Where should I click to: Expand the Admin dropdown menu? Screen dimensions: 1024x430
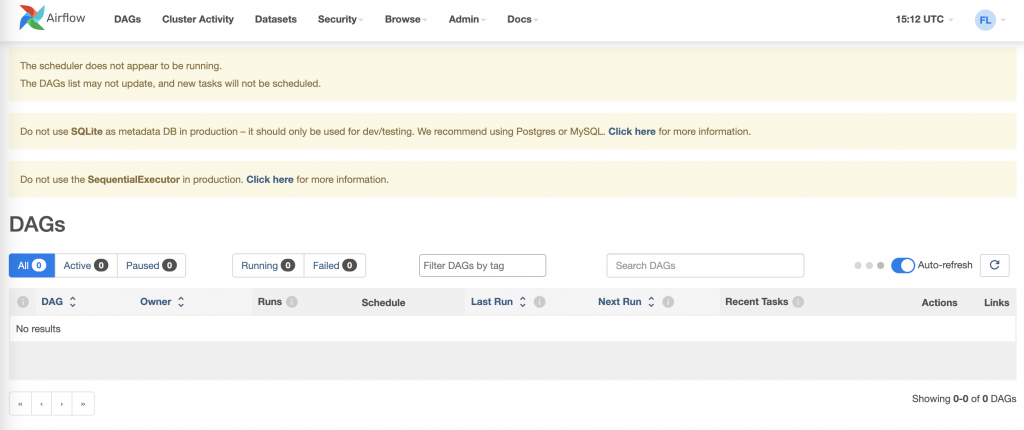(466, 19)
